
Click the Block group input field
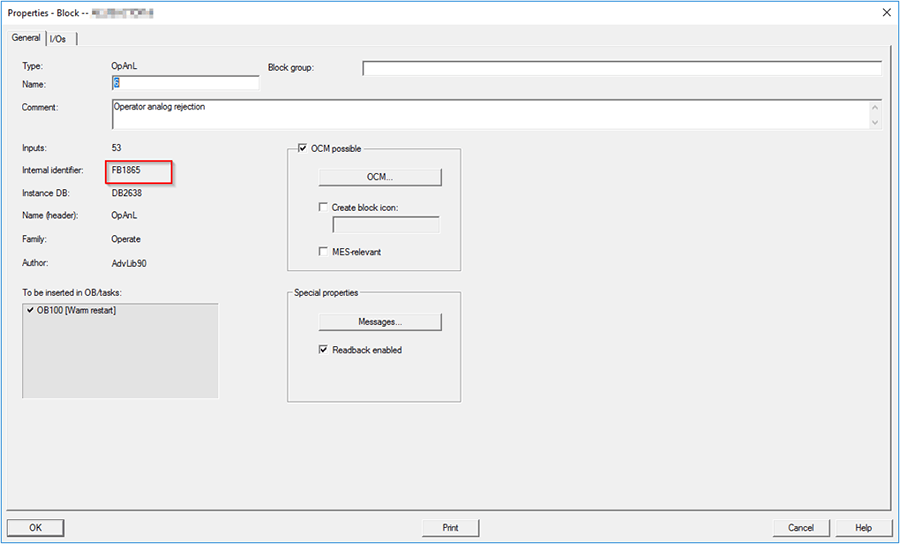(622, 68)
